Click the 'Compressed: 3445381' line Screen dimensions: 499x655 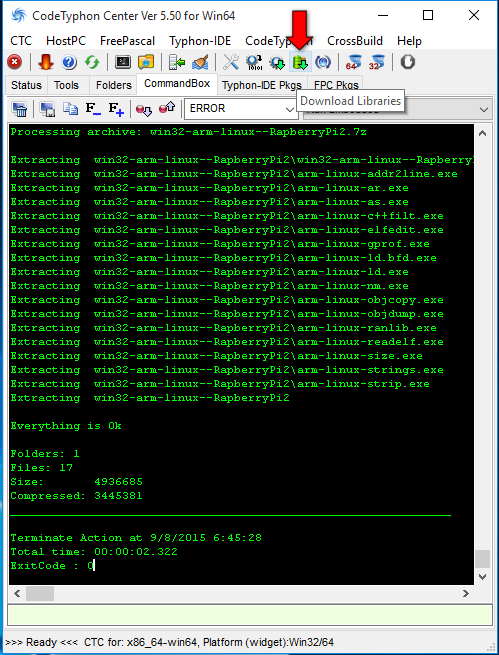click(x=76, y=496)
